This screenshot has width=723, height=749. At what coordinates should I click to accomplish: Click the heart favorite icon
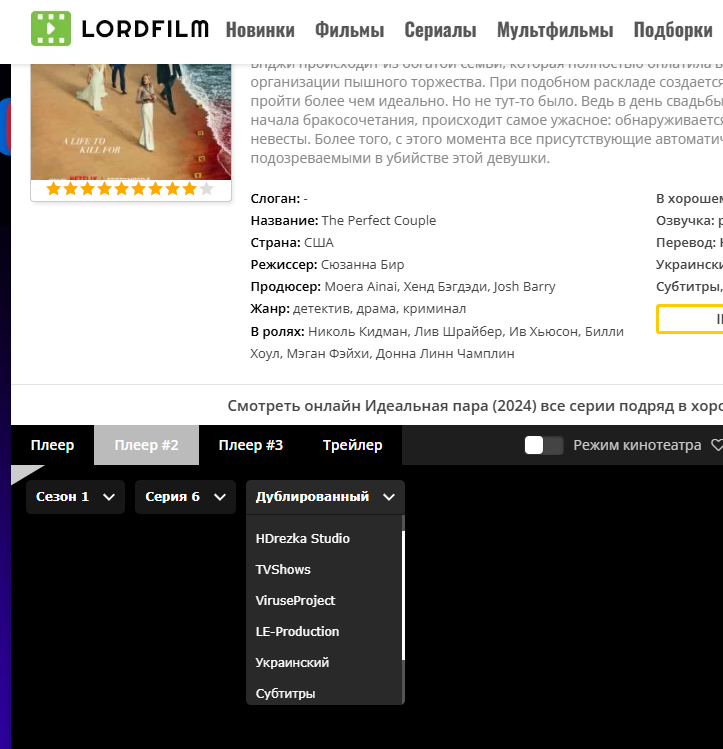click(717, 445)
